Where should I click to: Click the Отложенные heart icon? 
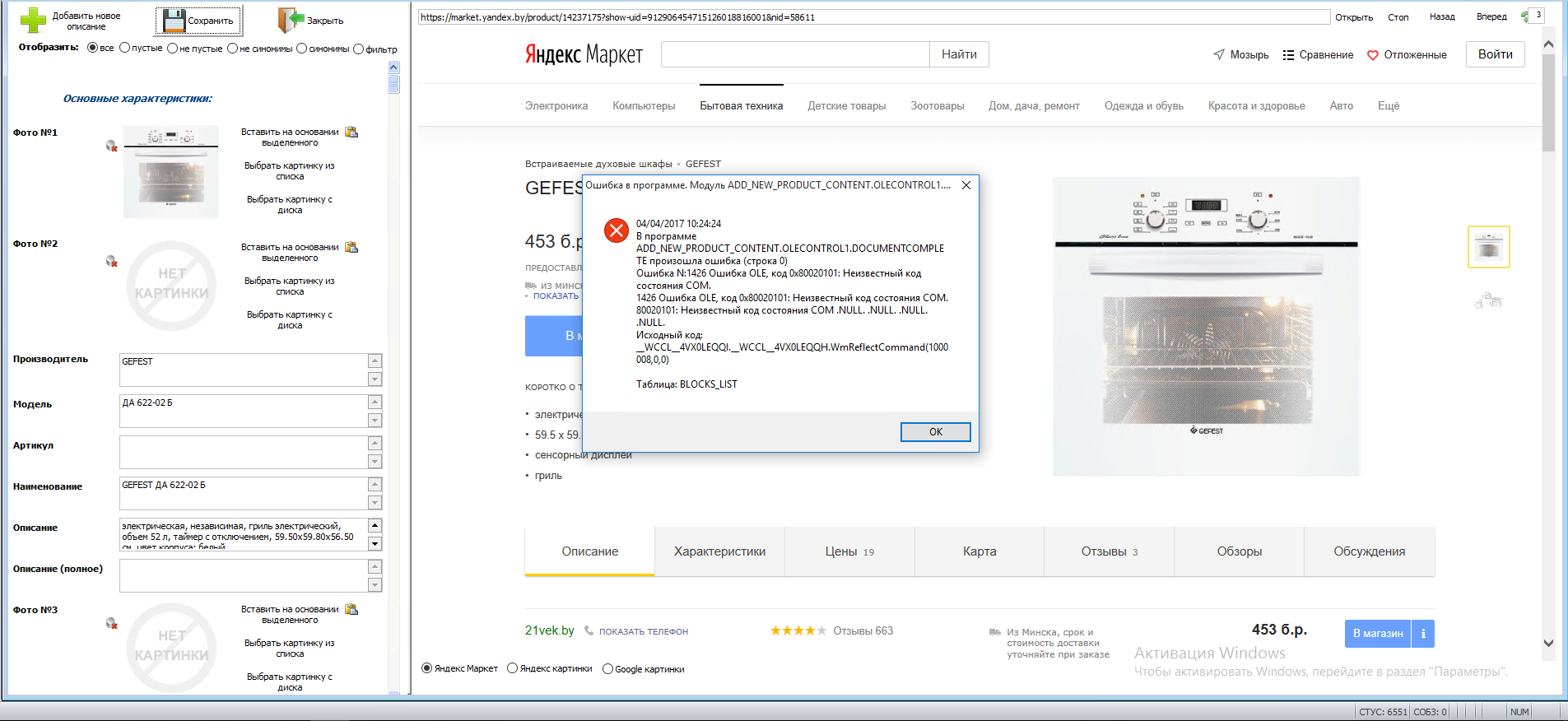(x=1373, y=55)
